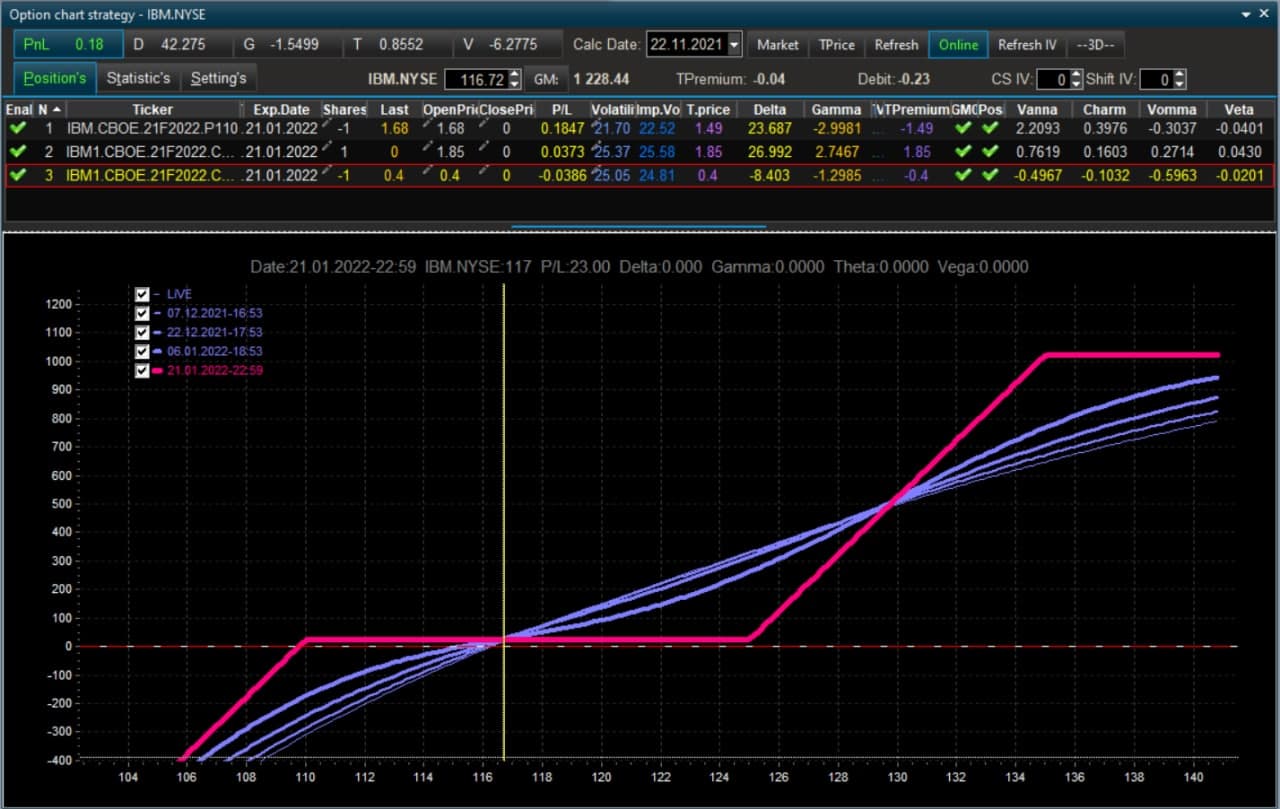This screenshot has height=809, width=1280.
Task: Switch to the Statistic's tab
Action: pyautogui.click(x=139, y=78)
